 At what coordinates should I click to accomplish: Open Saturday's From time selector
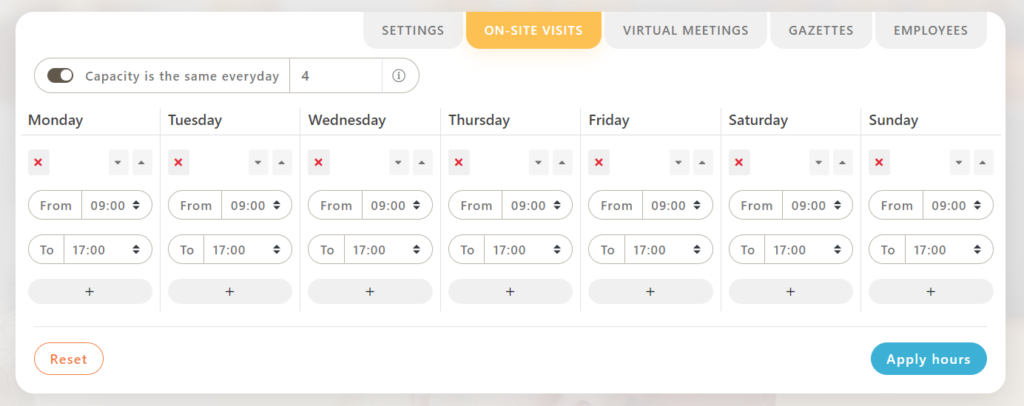(817, 206)
